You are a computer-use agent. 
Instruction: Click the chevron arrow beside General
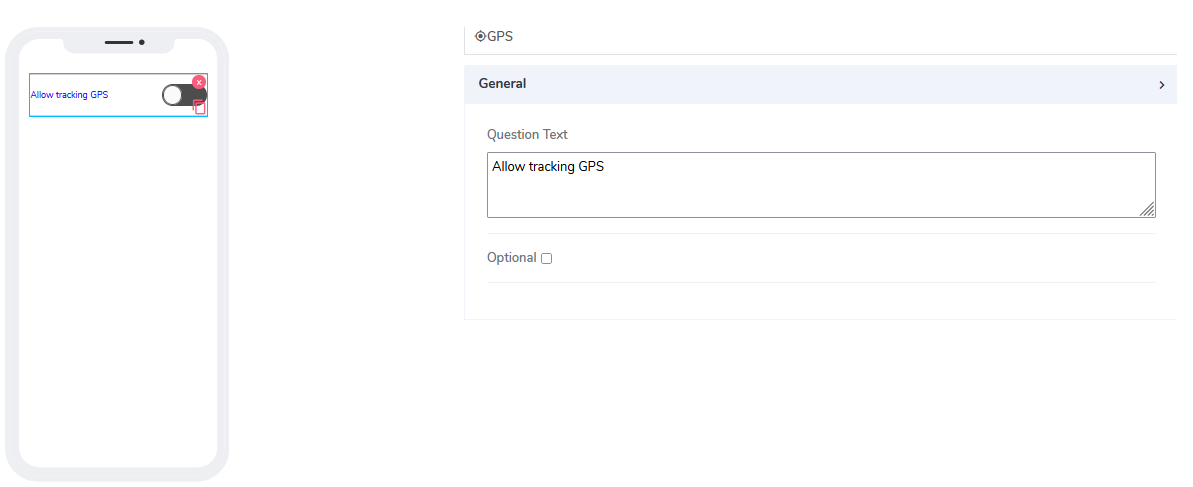pos(1161,85)
